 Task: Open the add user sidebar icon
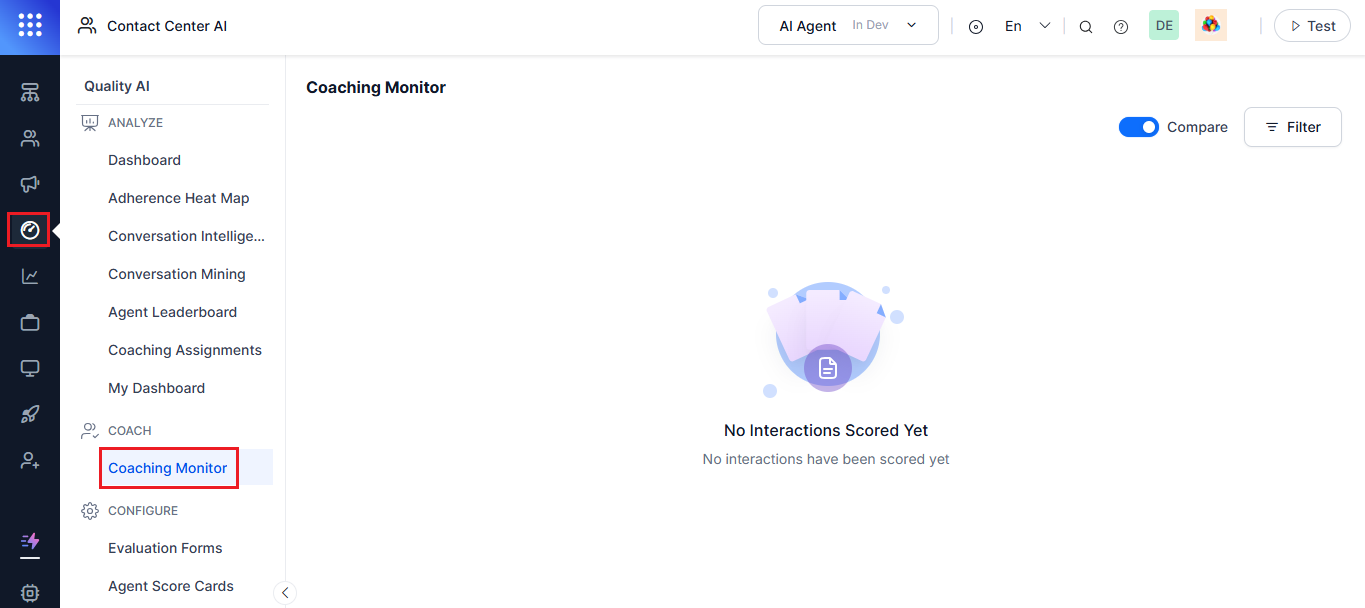[30, 460]
